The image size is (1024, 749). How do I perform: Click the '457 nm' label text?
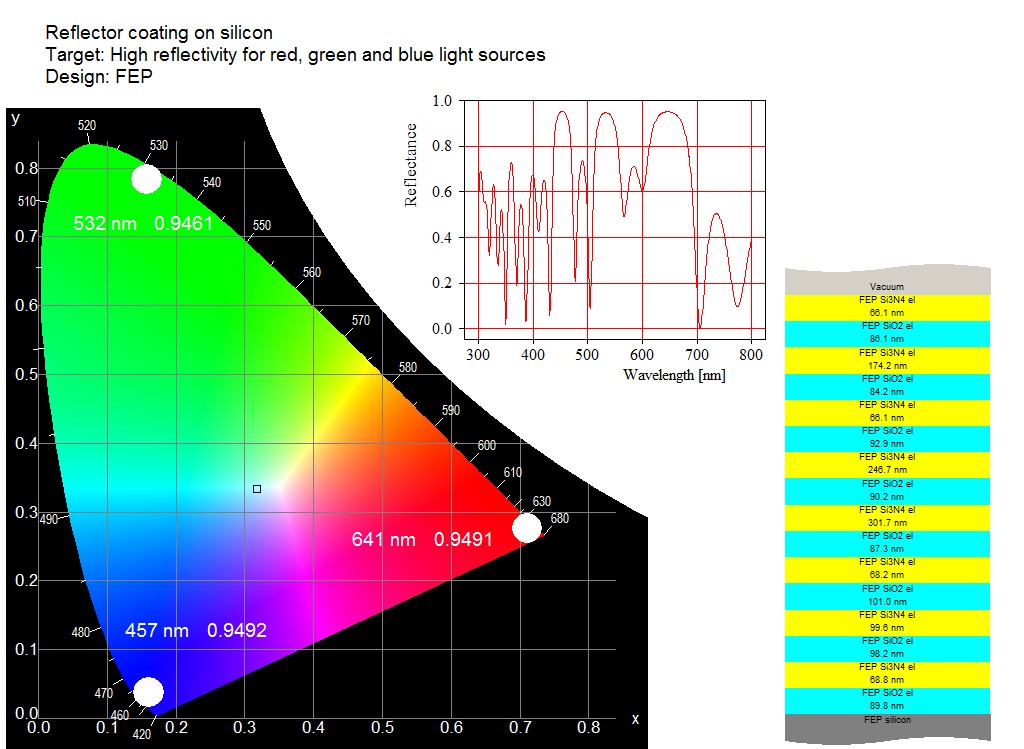tap(157, 630)
